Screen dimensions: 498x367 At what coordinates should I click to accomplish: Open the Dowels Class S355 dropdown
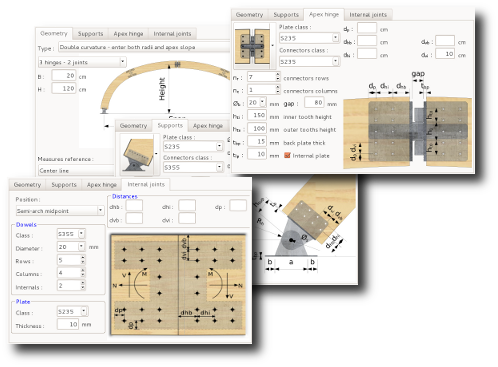(71, 234)
